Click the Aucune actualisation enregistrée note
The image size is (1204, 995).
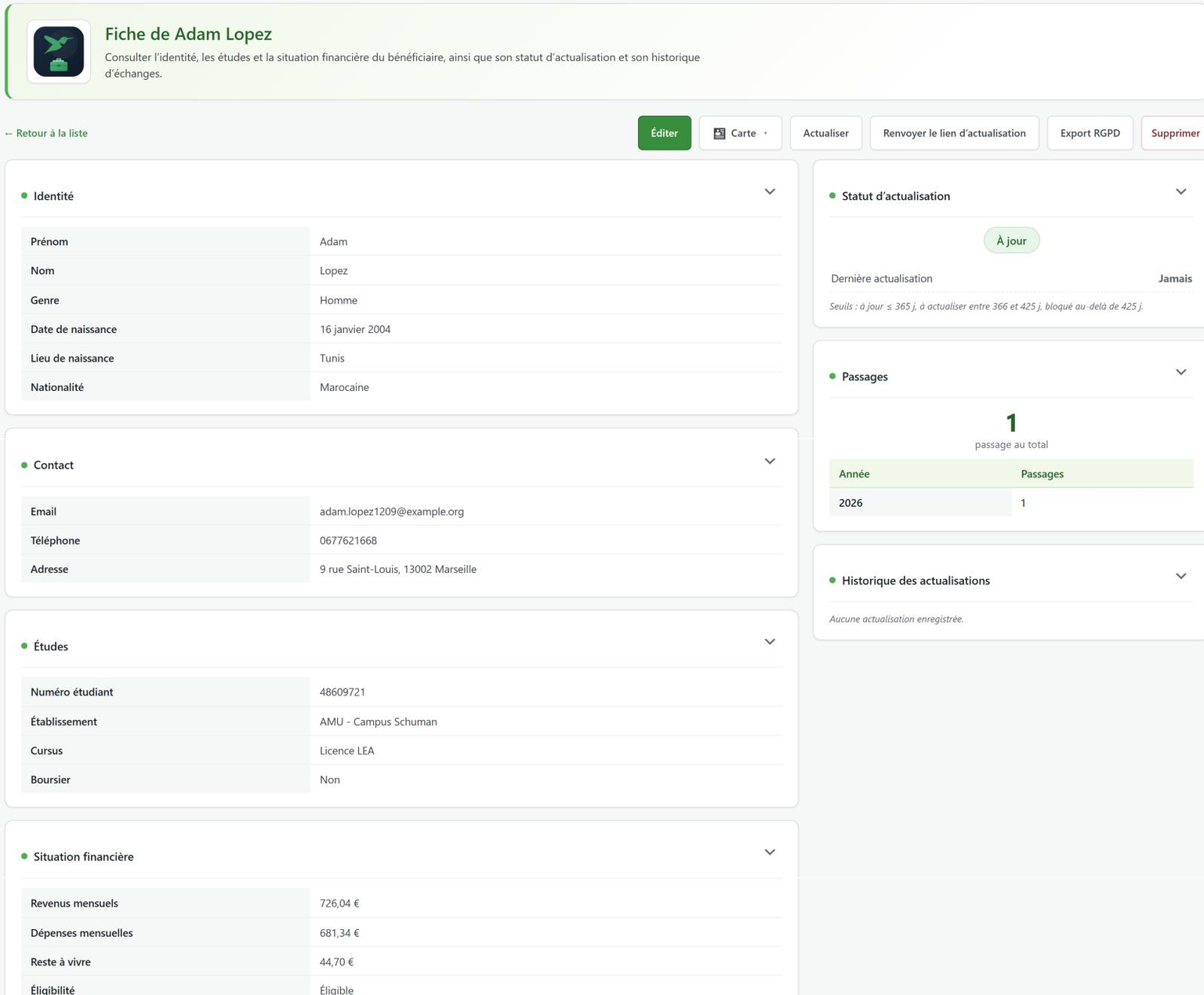point(896,619)
